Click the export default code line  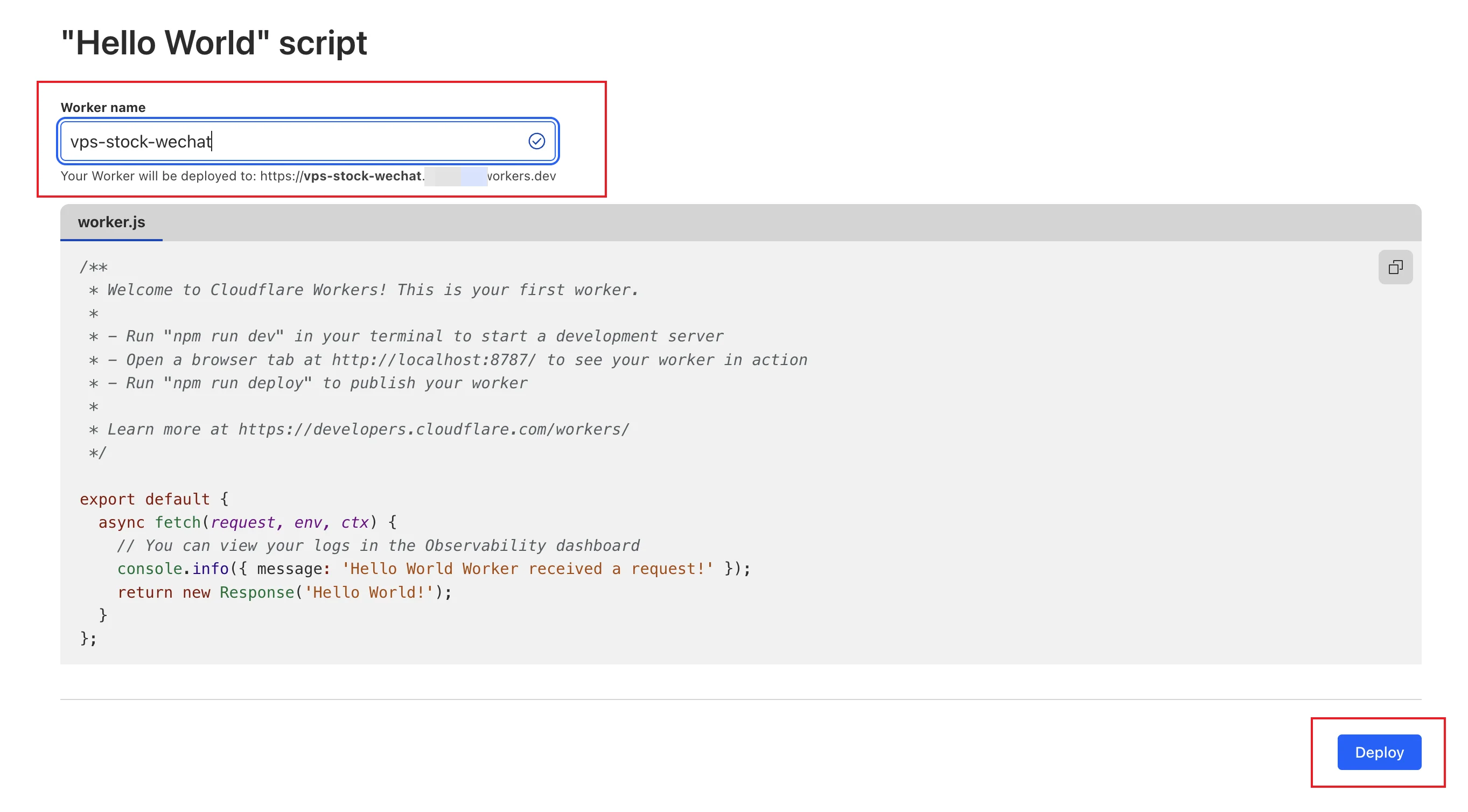(x=154, y=499)
